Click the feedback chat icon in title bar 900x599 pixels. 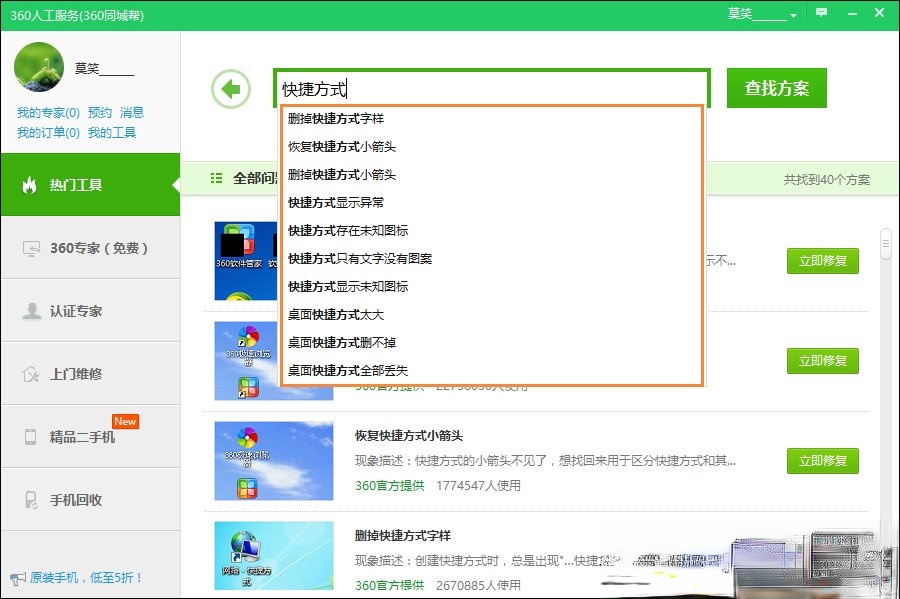click(821, 13)
